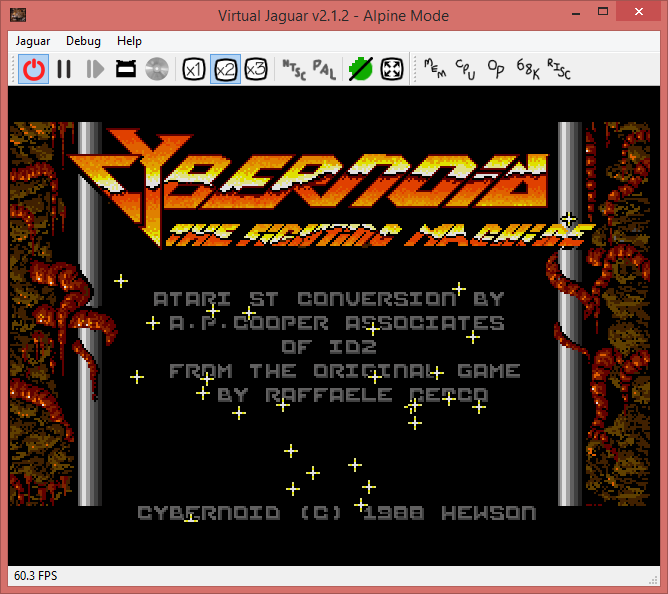Click the CD disc icon
The image size is (668, 594).
[156, 69]
